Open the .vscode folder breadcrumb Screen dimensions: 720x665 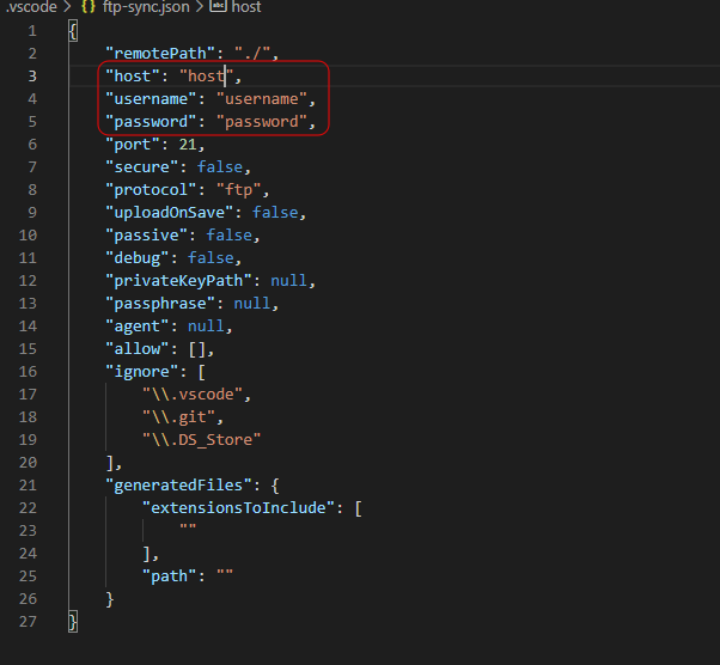[x=31, y=7]
